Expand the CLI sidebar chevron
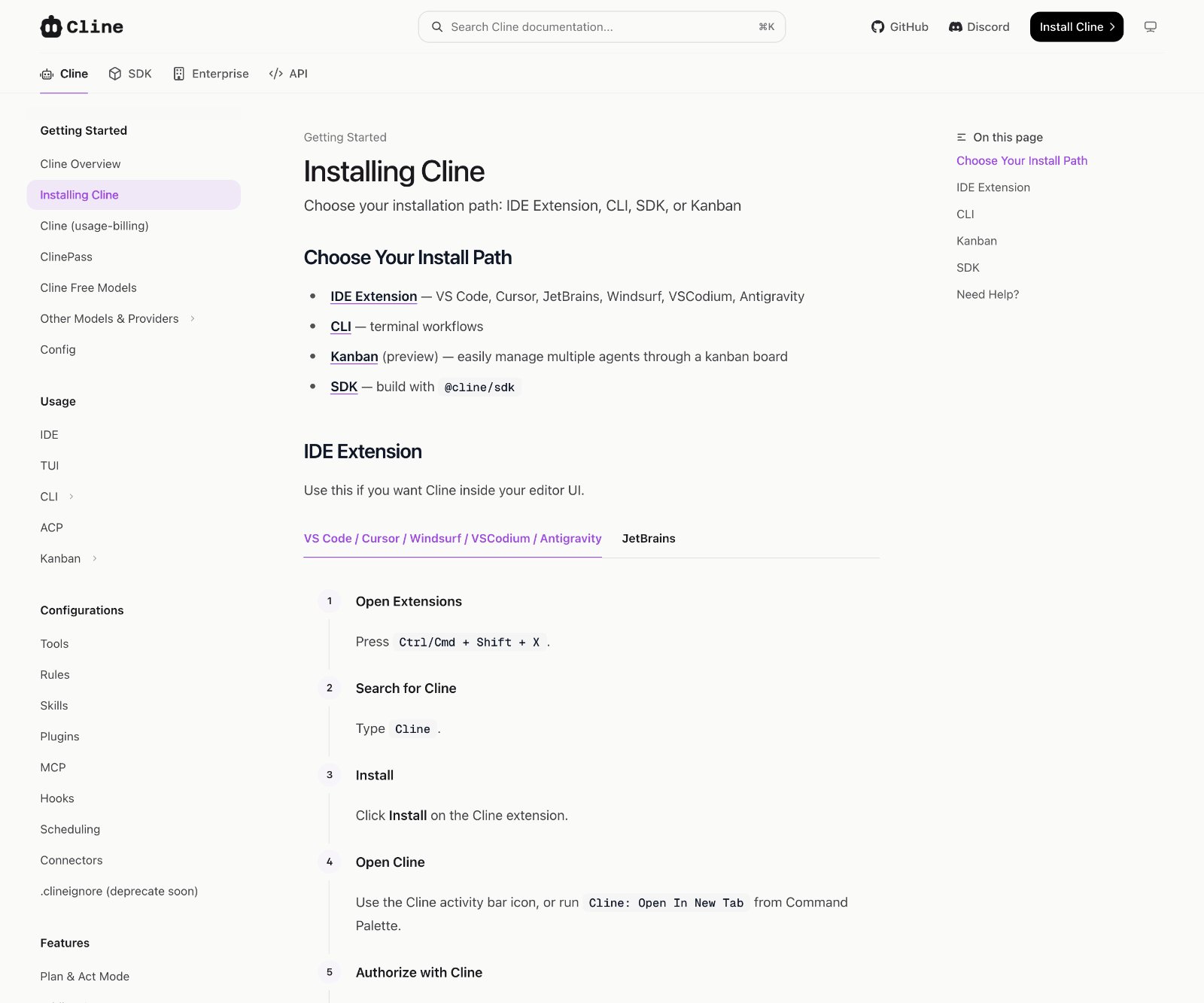The width and height of the screenshot is (1204, 1003). point(71,497)
